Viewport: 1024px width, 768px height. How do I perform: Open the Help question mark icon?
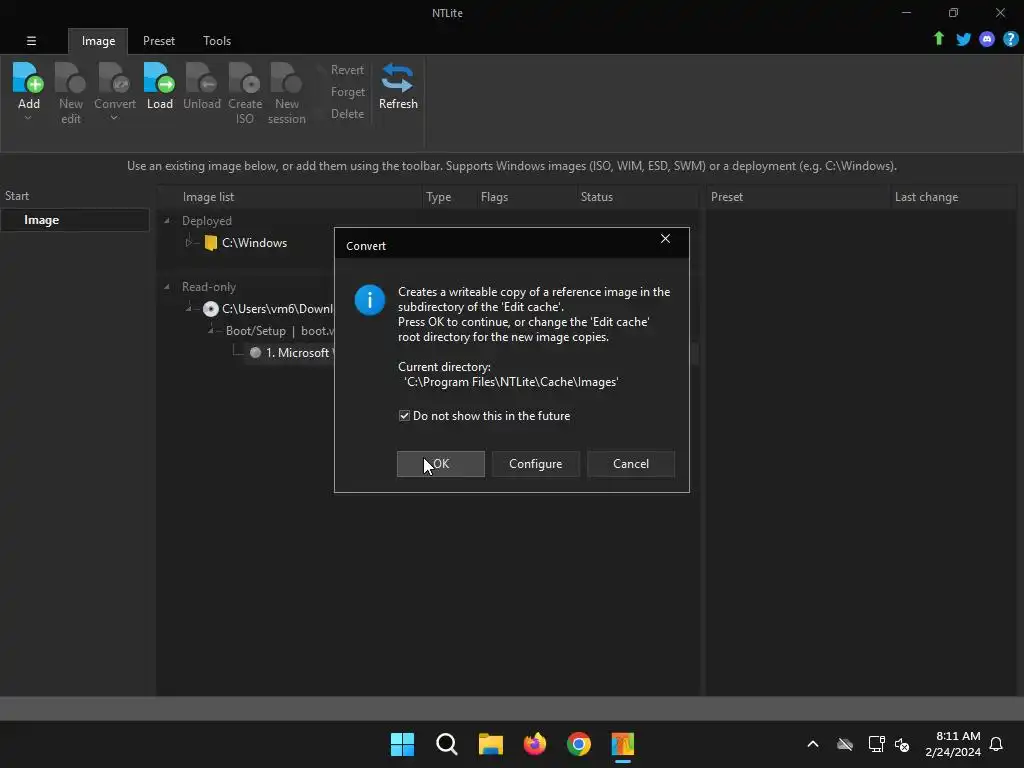[x=1010, y=39]
